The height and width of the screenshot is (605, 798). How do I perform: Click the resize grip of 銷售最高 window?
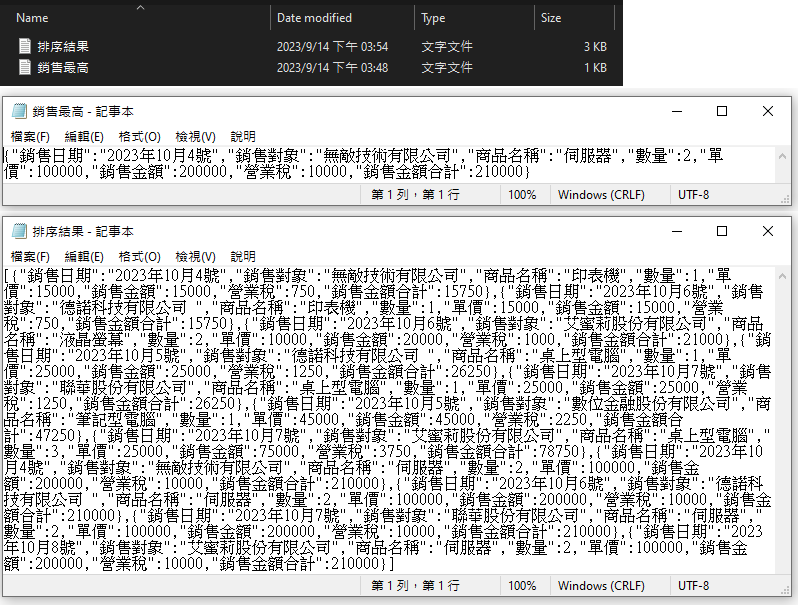(785, 199)
